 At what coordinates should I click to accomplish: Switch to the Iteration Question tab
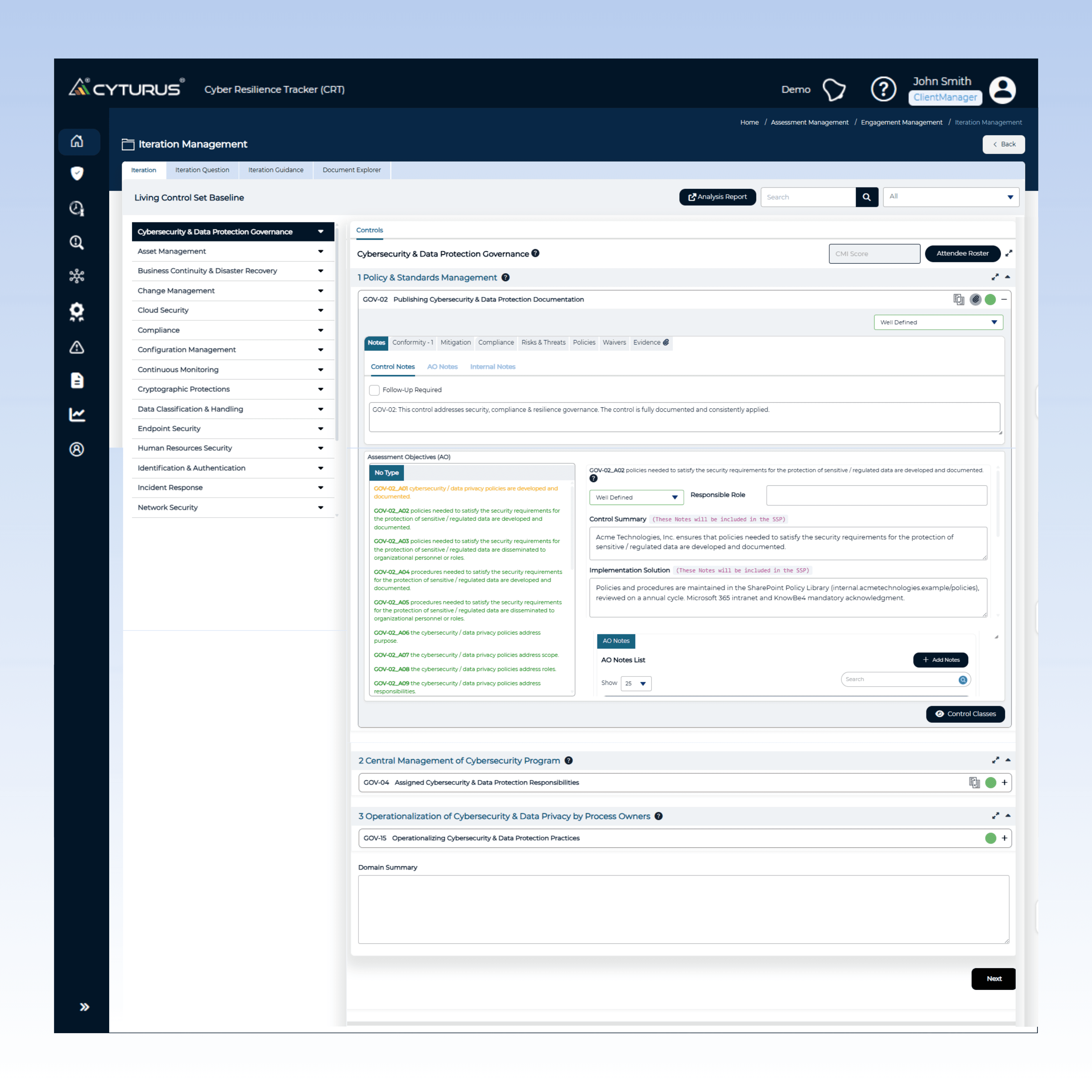tap(202, 170)
